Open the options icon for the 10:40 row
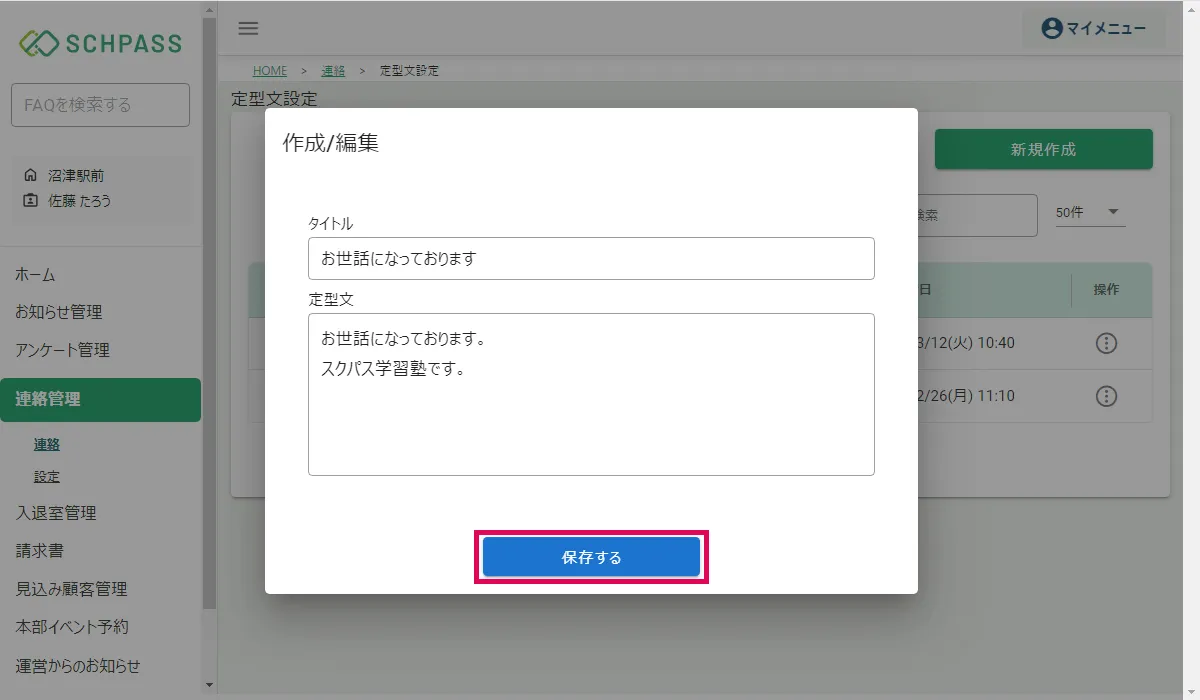The height and width of the screenshot is (700, 1200). pos(1106,343)
